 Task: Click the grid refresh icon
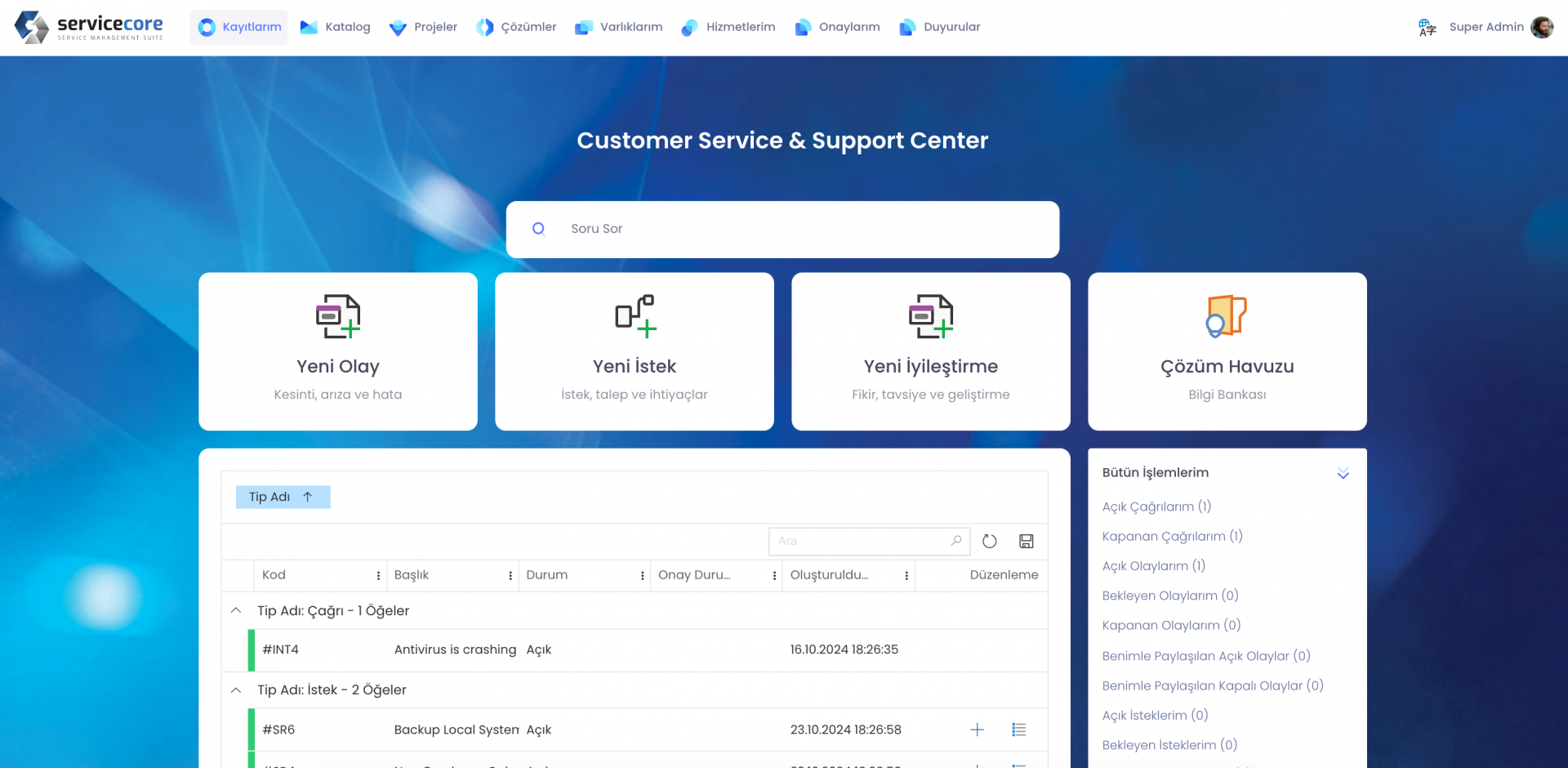[989, 541]
